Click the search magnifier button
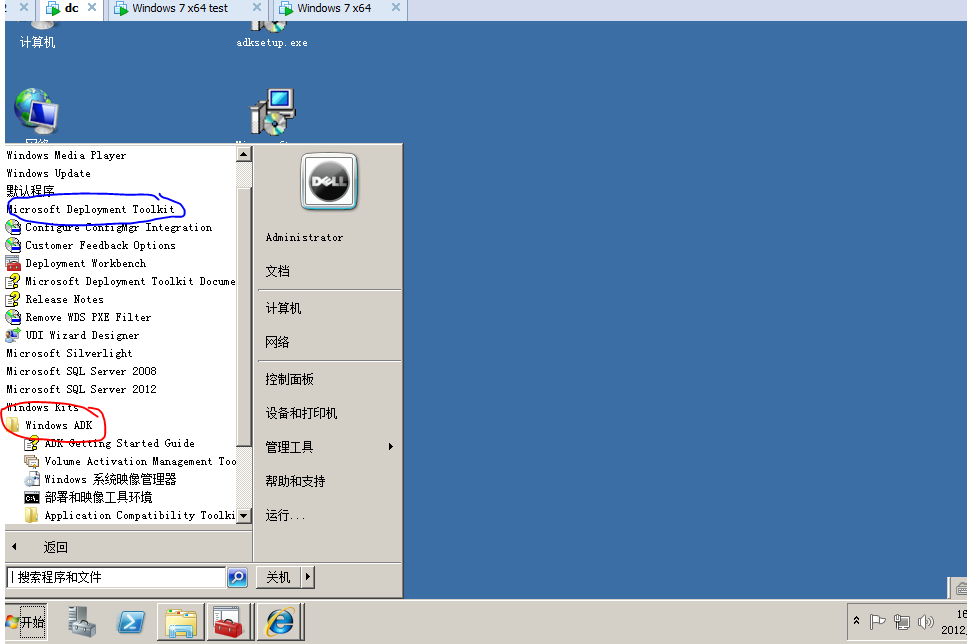The height and width of the screenshot is (644, 967). tap(237, 577)
